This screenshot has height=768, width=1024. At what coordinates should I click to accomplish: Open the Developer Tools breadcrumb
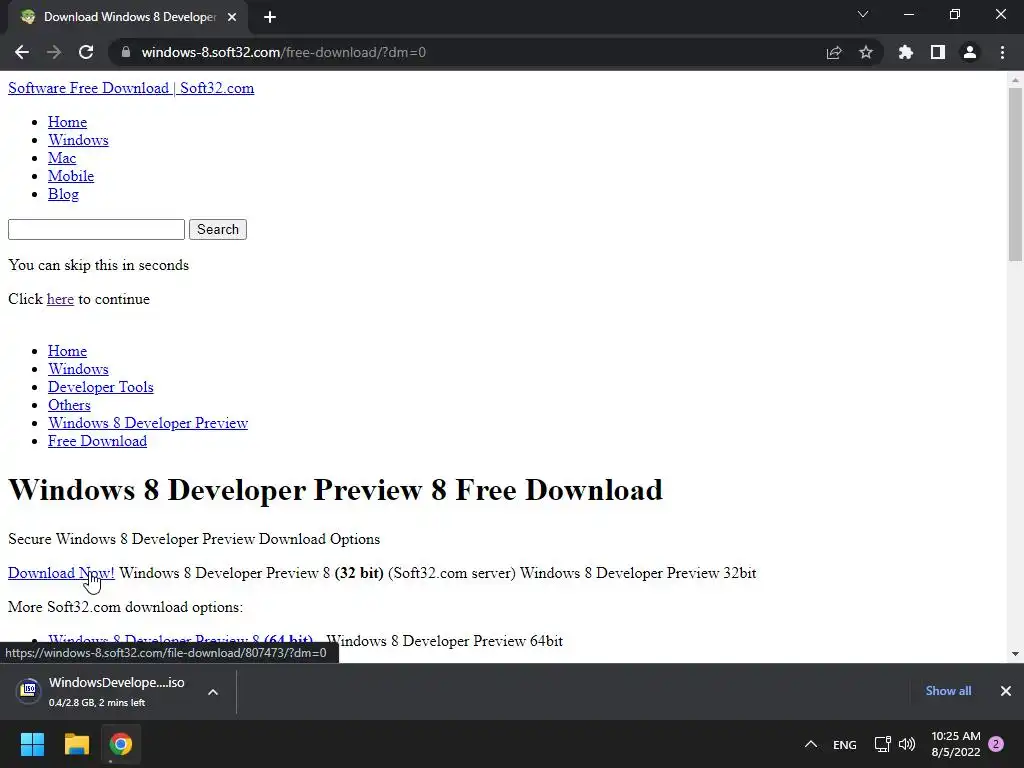point(101,387)
